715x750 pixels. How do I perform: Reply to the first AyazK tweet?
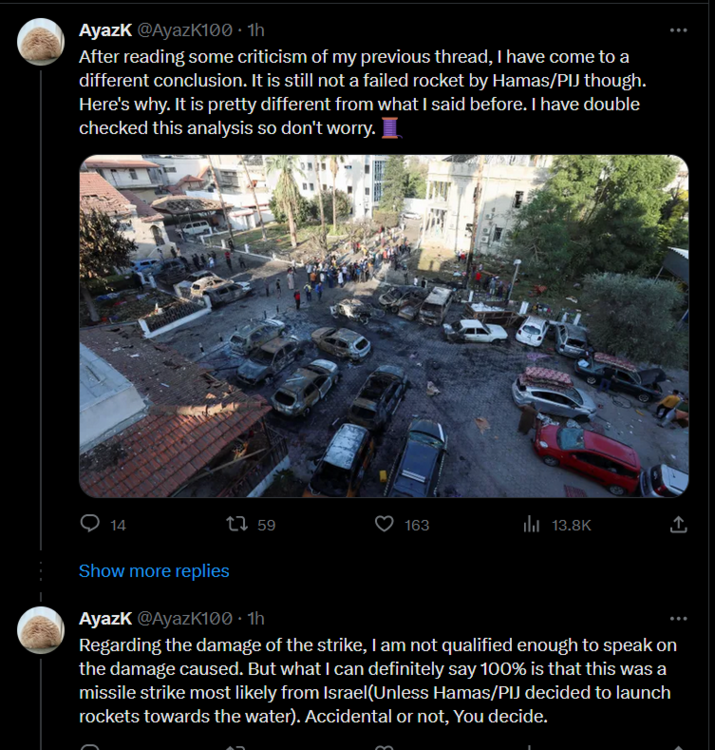tap(91, 524)
